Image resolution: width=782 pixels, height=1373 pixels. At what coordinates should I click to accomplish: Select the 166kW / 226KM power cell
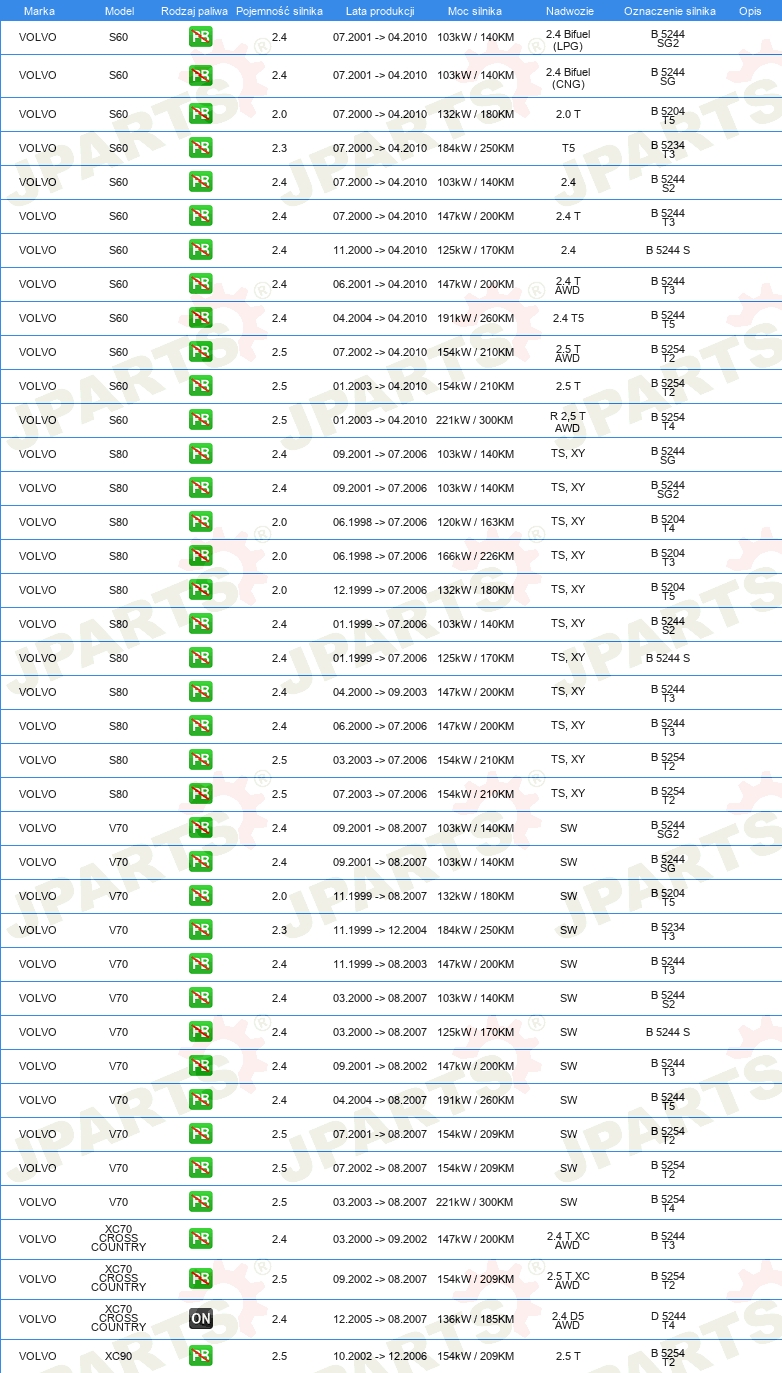[475, 556]
